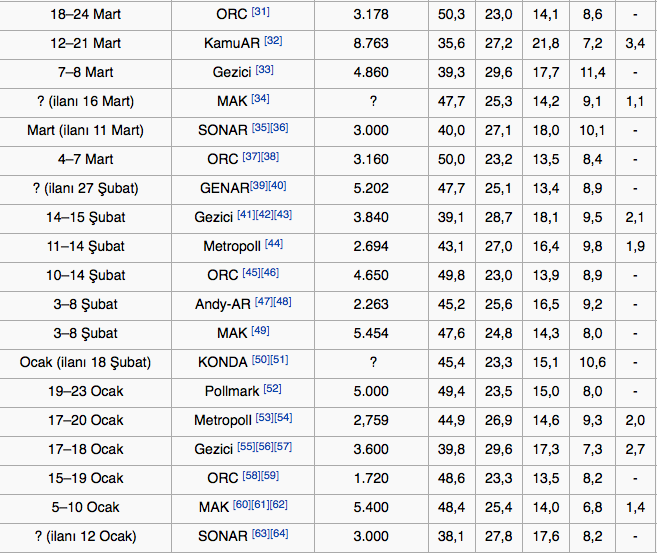The image size is (657, 556).
Task: Click citation 32 beside KamuAR
Action: (x=273, y=41)
